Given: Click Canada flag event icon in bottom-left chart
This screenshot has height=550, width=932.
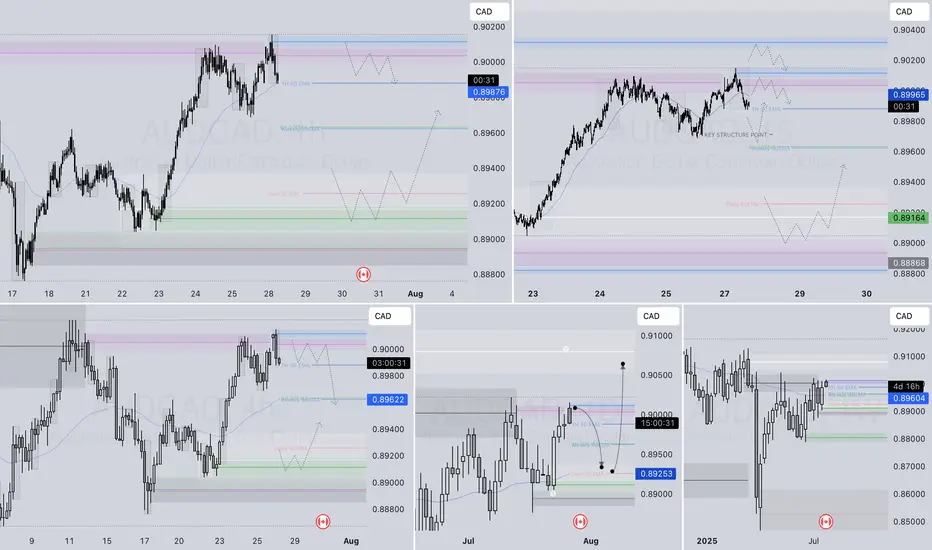Looking at the screenshot, I should point(323,521).
